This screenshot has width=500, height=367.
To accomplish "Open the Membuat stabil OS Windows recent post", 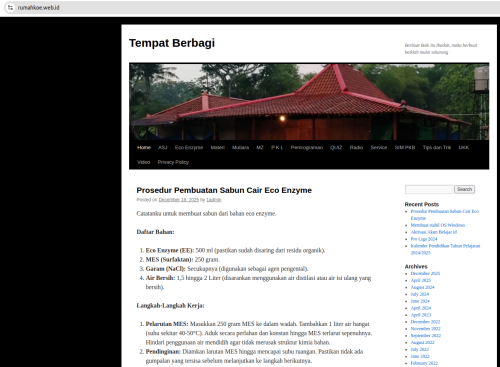I will click(x=438, y=225).
